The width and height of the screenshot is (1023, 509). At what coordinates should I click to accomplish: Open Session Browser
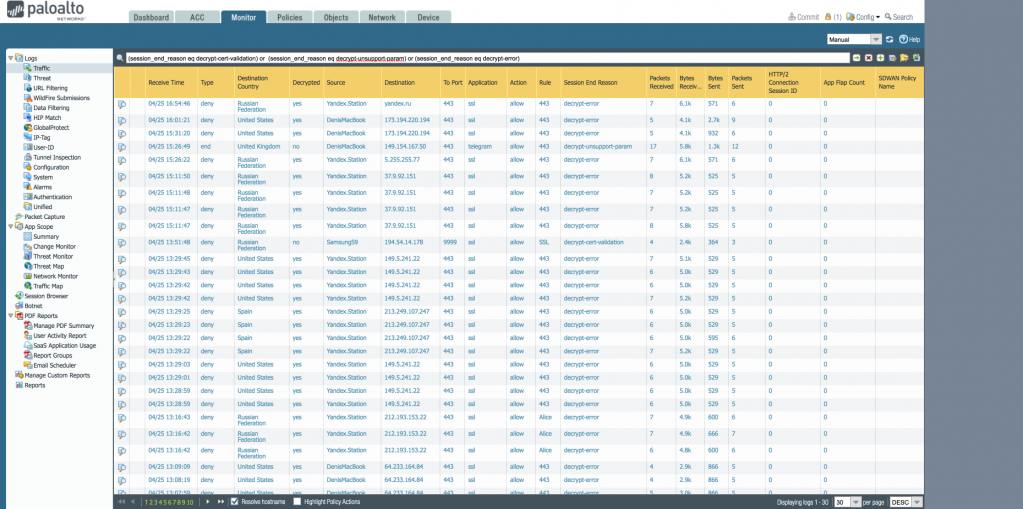point(46,296)
